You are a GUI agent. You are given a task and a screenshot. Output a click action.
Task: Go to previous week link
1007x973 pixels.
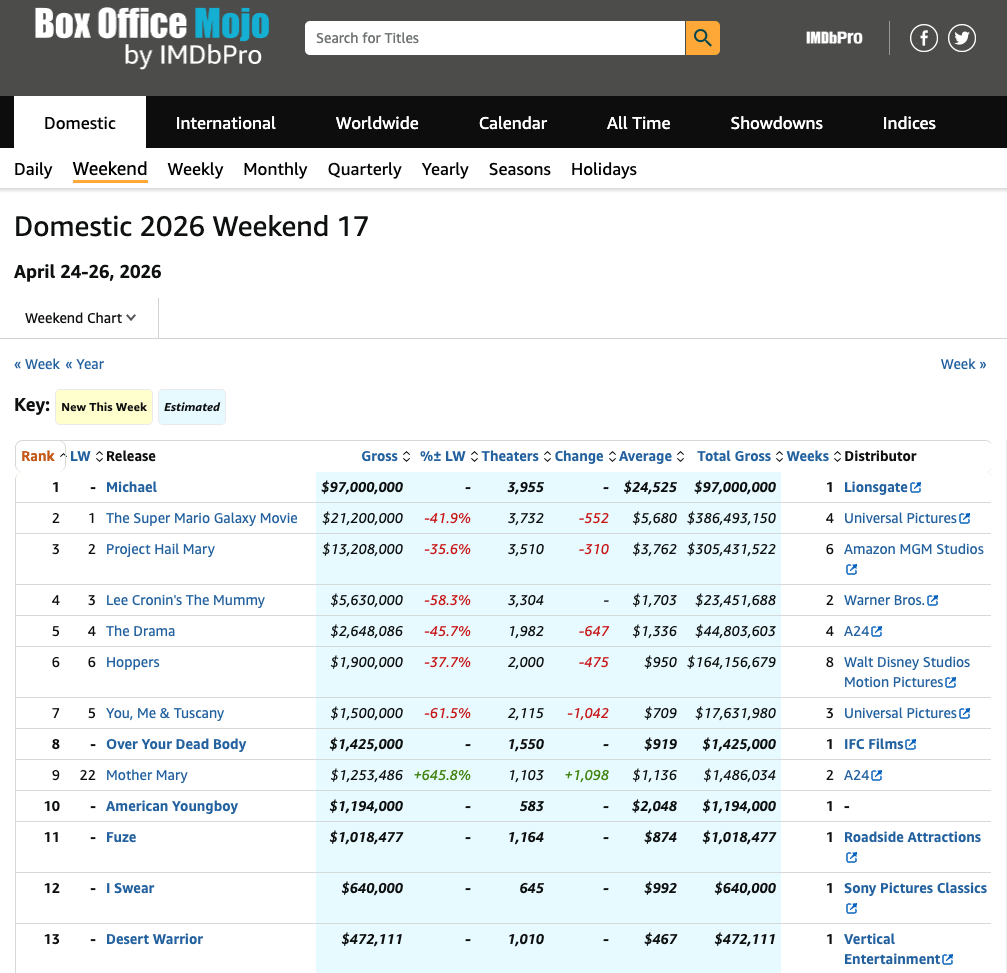point(37,364)
